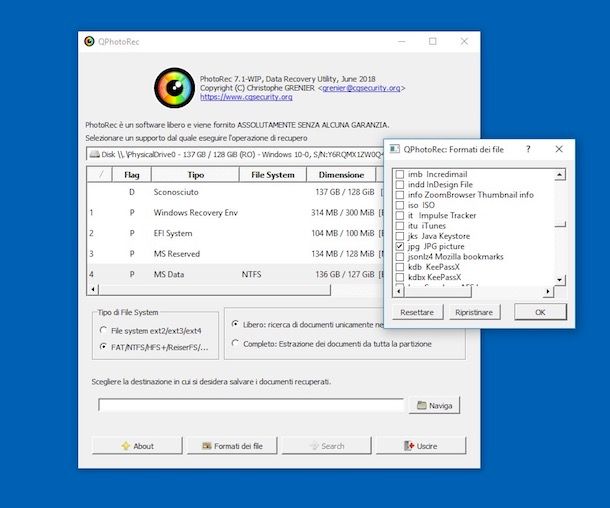This screenshot has height=508, width=610.
Task: Enable info ZoomBrowser Thumbnail info format
Action: (x=400, y=195)
